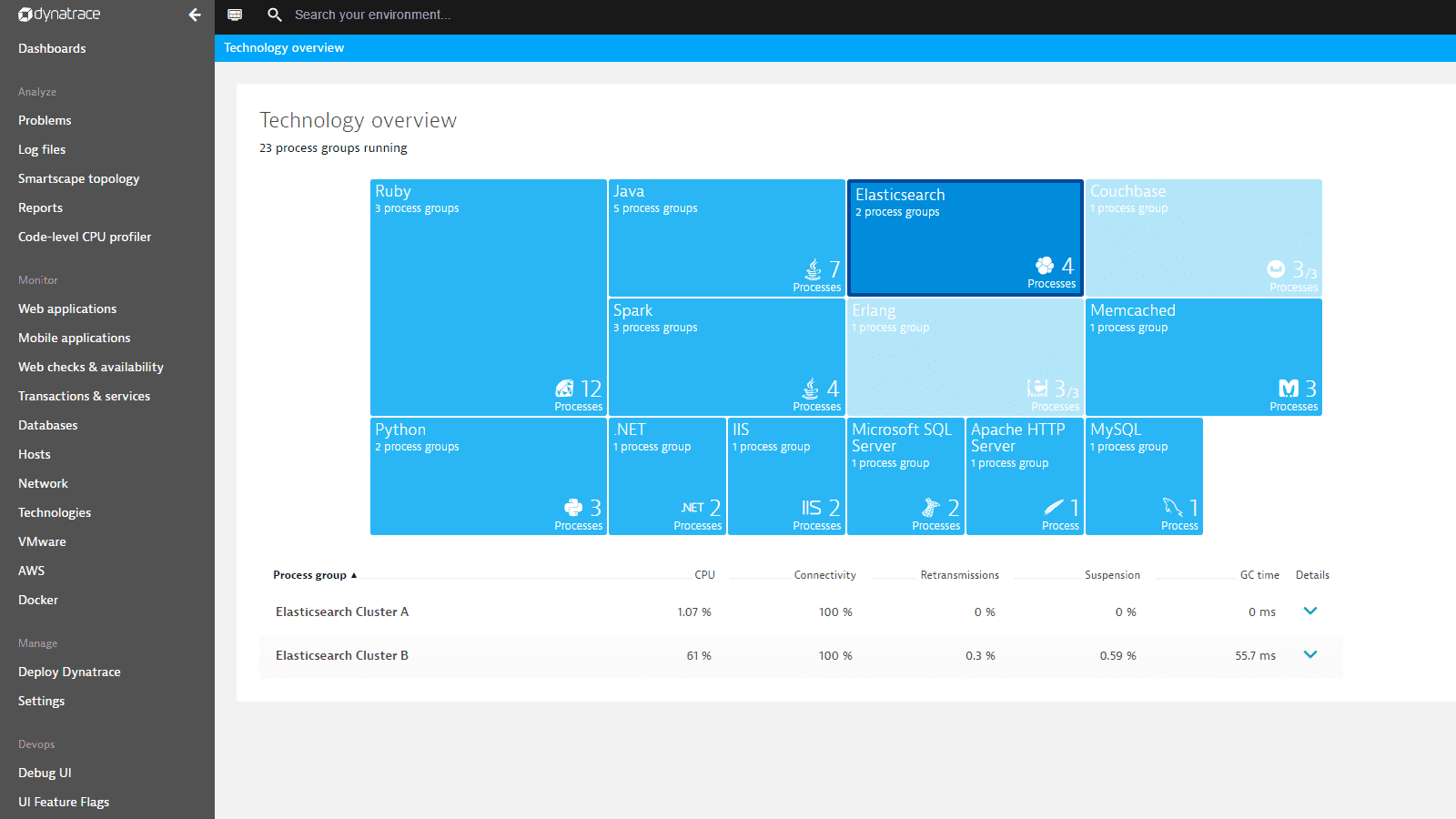The height and width of the screenshot is (819, 1456).
Task: Click the Ruby gem icon in Ruby tile
Action: coord(564,389)
